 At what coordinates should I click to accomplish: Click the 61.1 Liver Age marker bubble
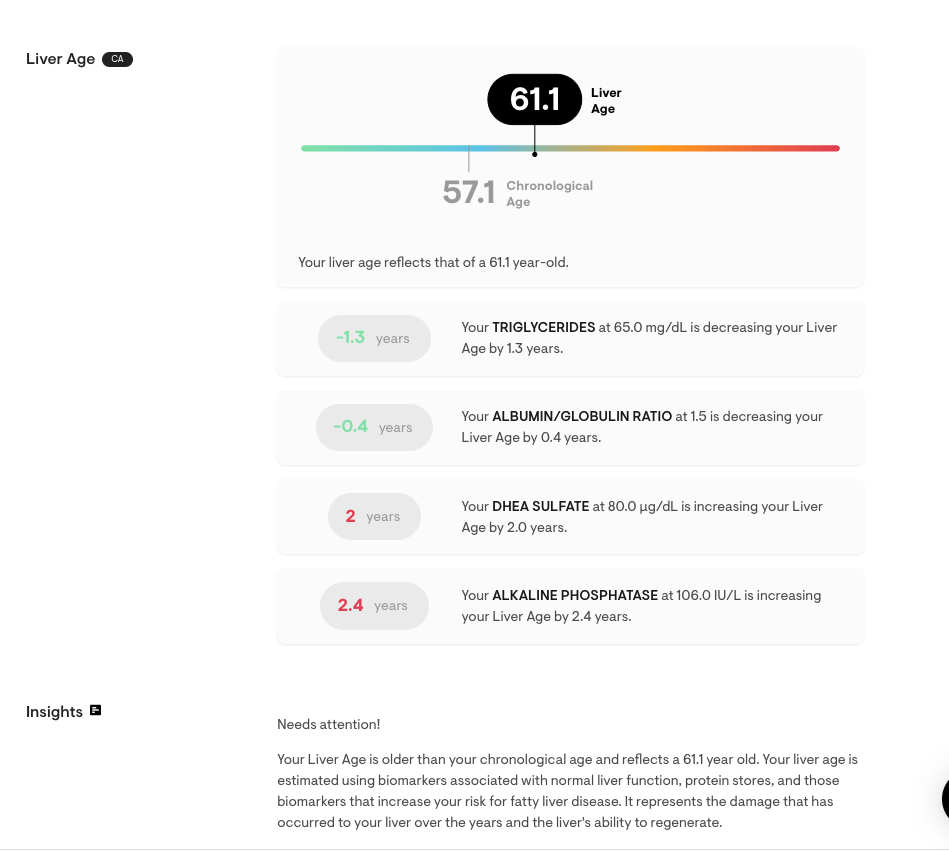534,99
